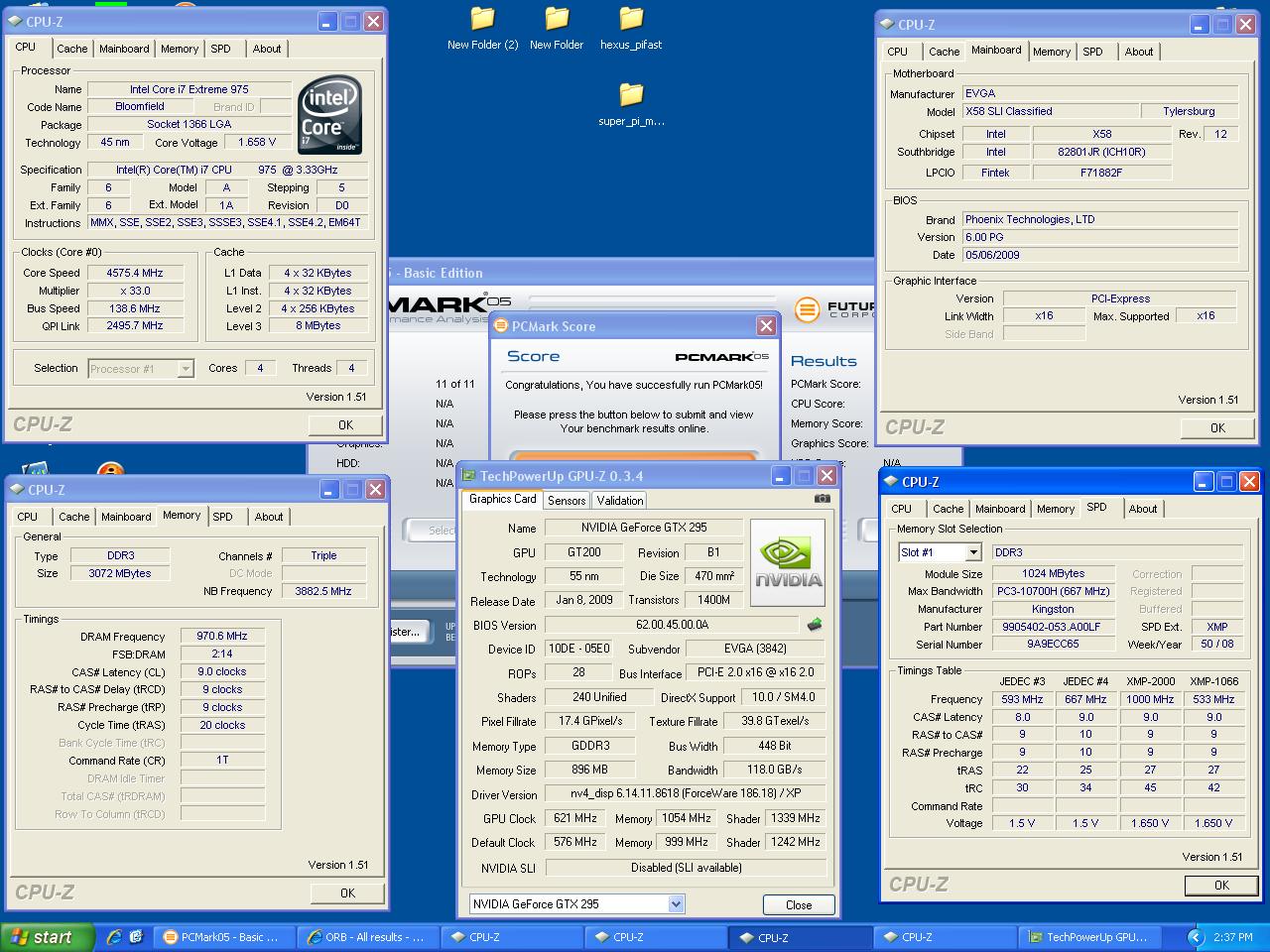Screen dimensions: 1270x952
Task: Click the Close button in GPU-Z
Action: 799,904
